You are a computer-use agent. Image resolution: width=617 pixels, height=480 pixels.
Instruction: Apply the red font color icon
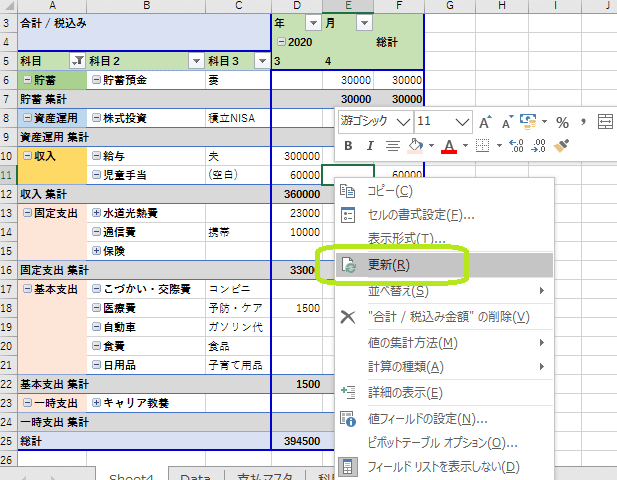tap(449, 146)
